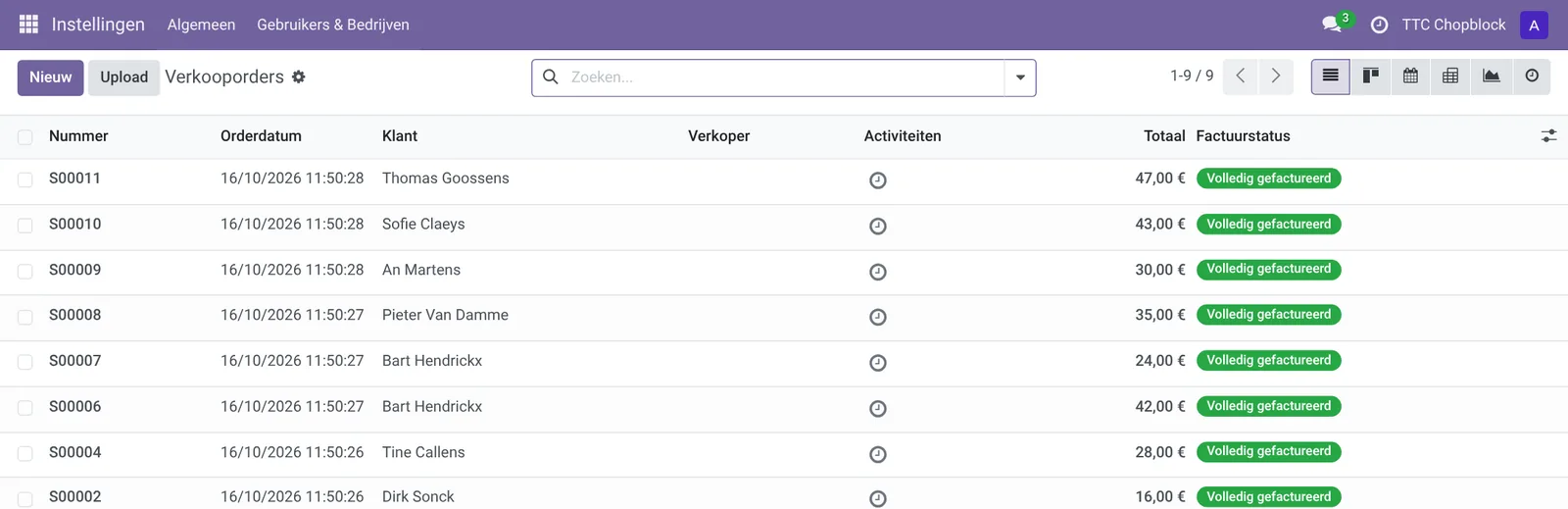Switch to list view
This screenshot has height=509, width=1568.
coord(1331,76)
